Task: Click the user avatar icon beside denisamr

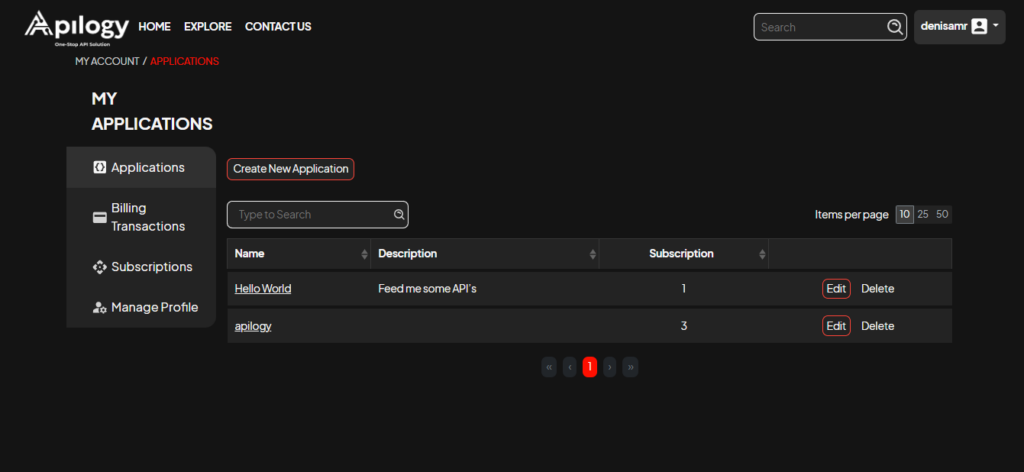Action: pyautogui.click(x=979, y=26)
